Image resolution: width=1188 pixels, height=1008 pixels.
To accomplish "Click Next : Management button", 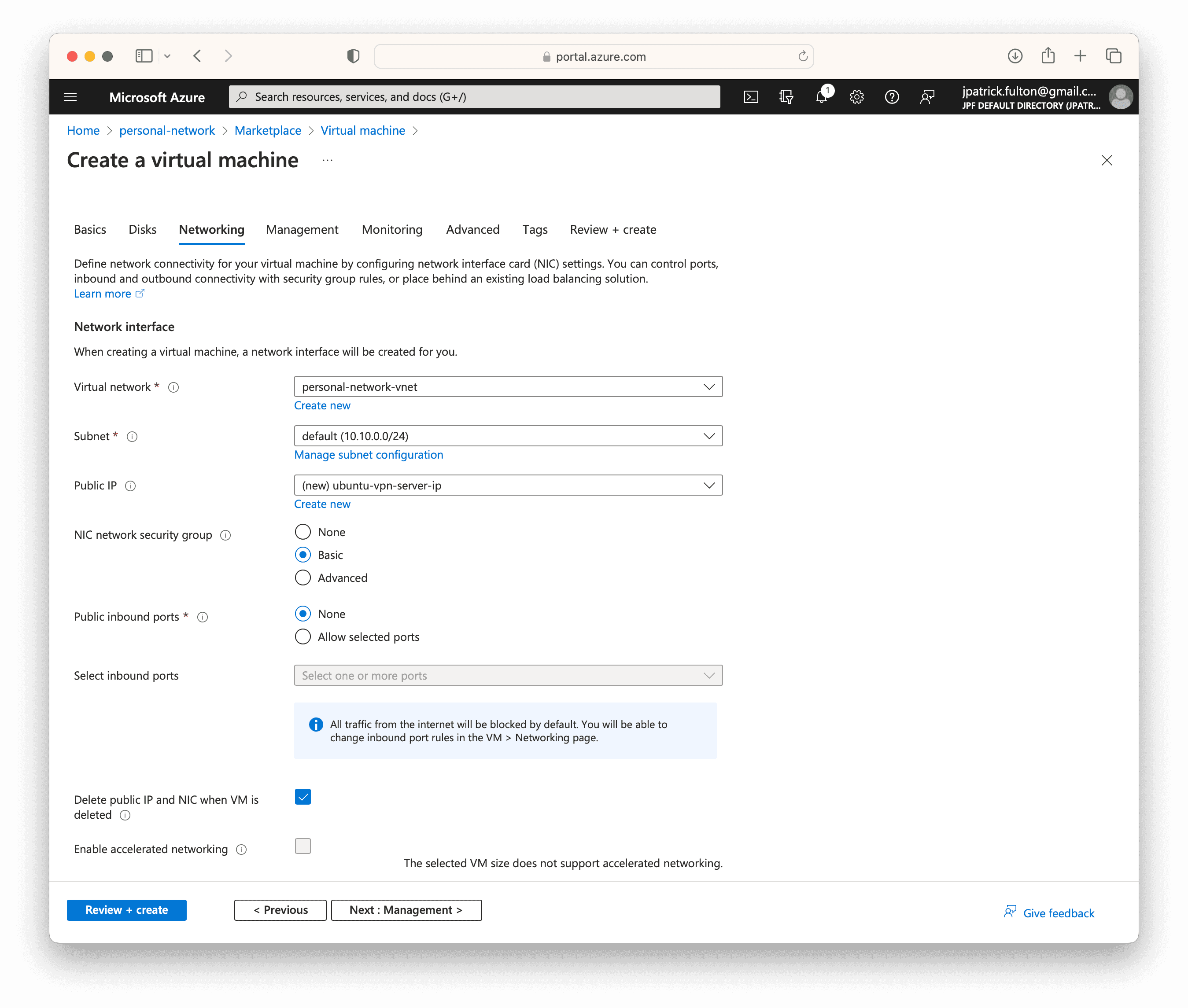I will point(406,910).
